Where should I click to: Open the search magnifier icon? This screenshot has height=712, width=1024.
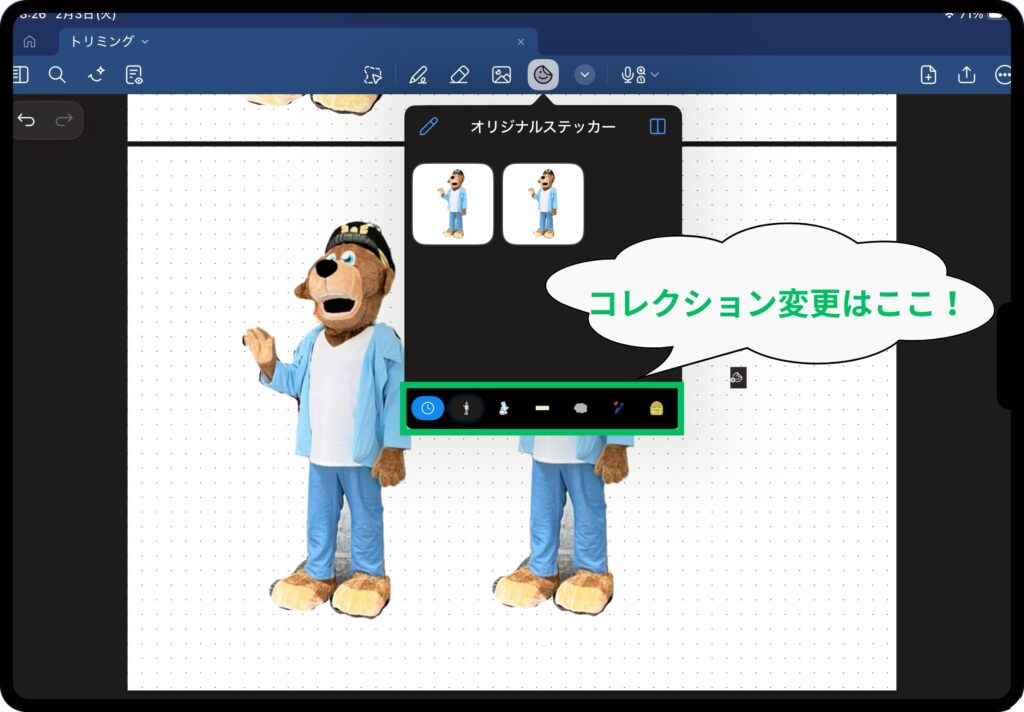[57, 75]
